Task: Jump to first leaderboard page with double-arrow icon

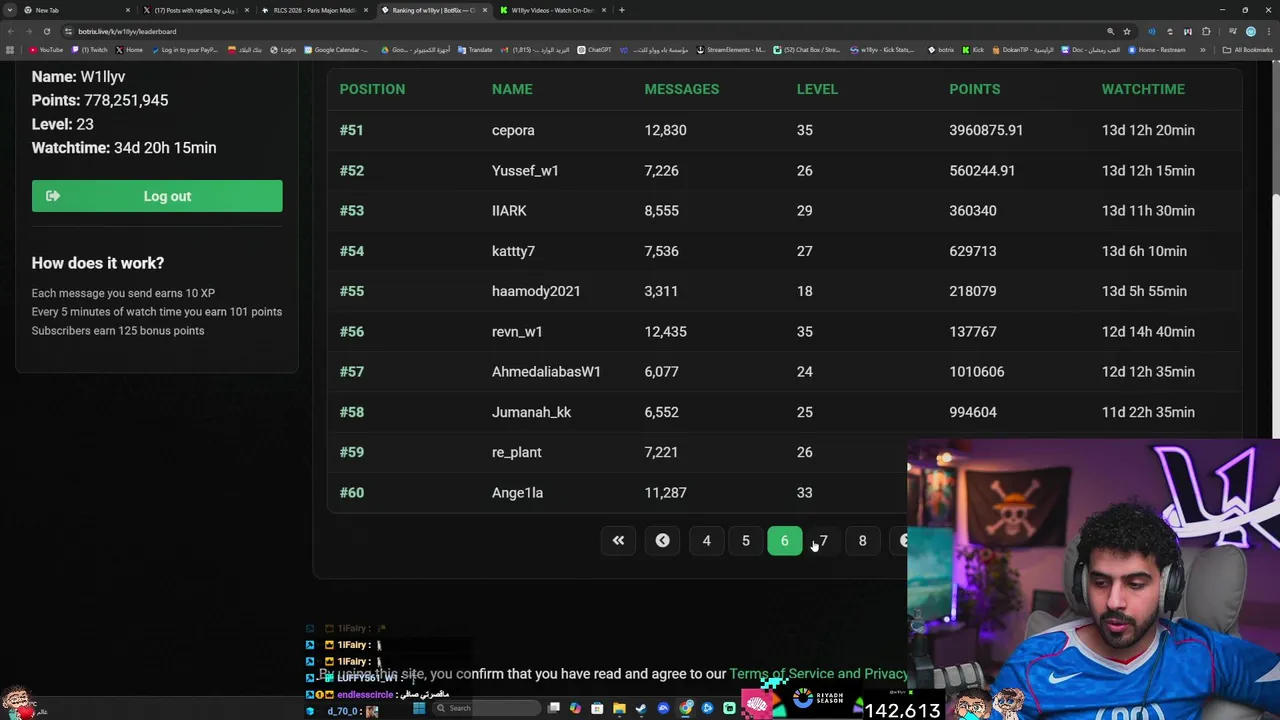Action: [x=618, y=541]
